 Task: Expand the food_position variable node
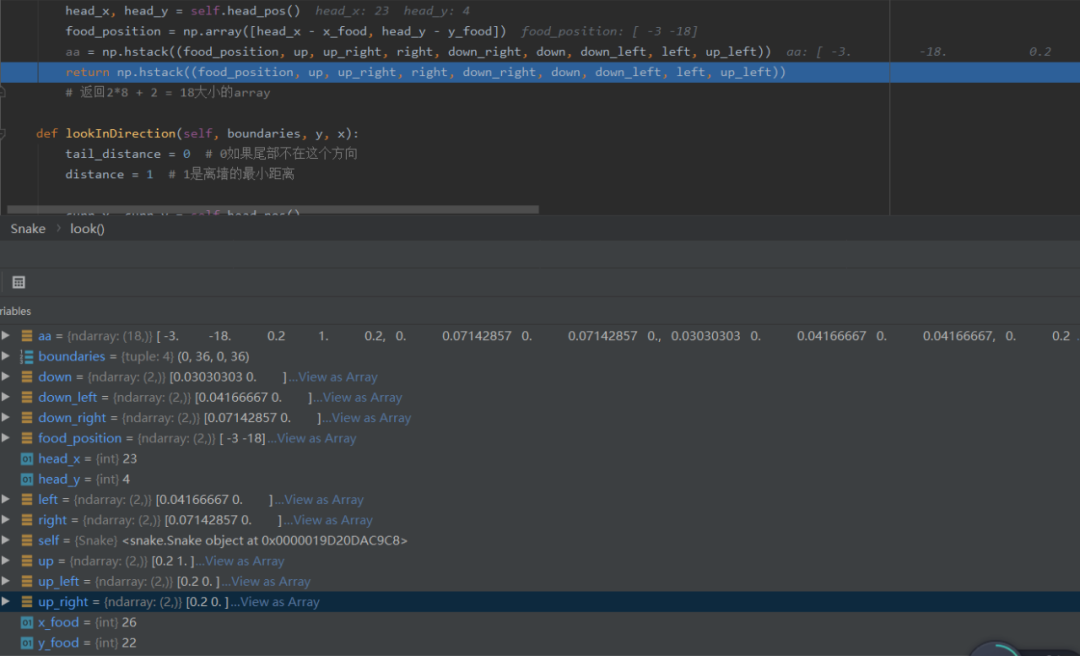6,438
